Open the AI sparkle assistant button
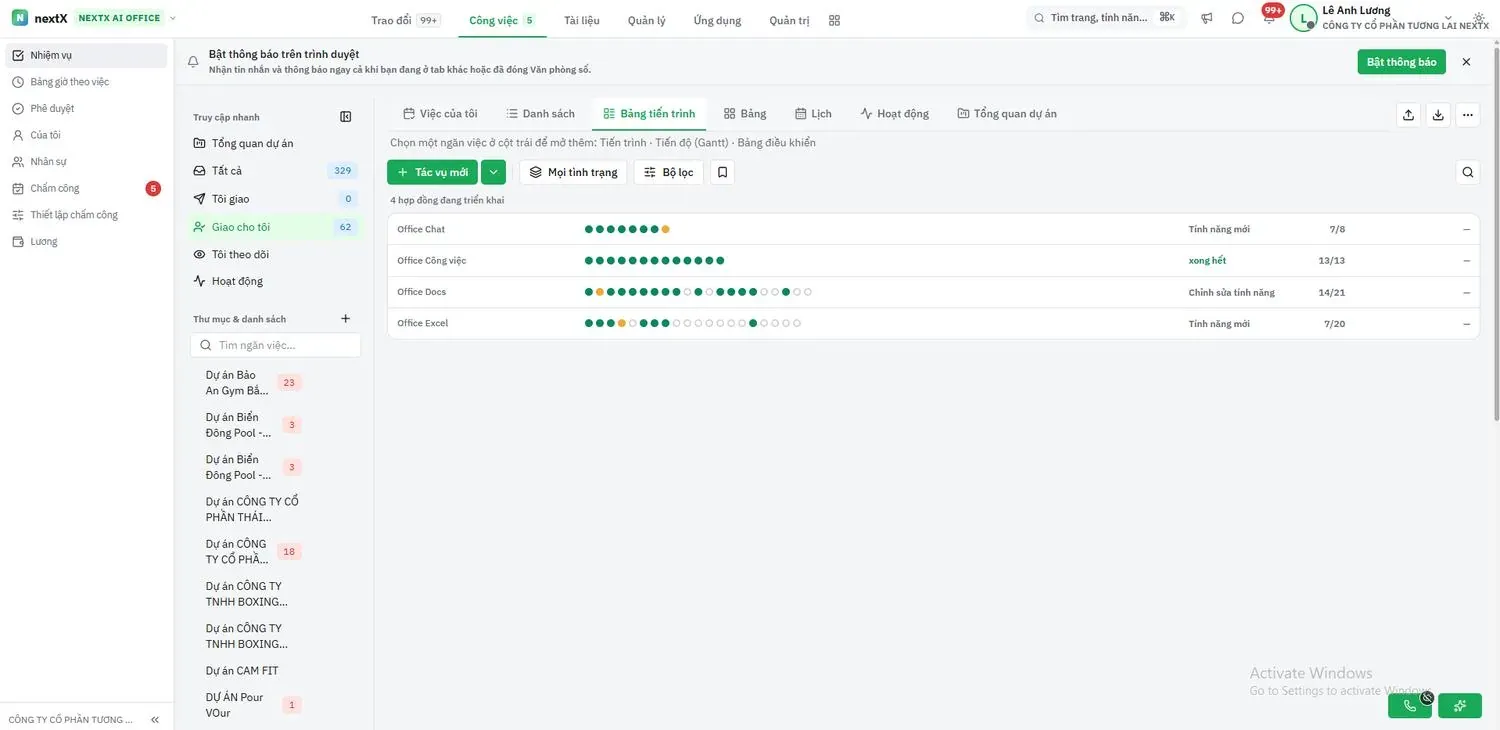The height and width of the screenshot is (730, 1500). click(x=1460, y=706)
